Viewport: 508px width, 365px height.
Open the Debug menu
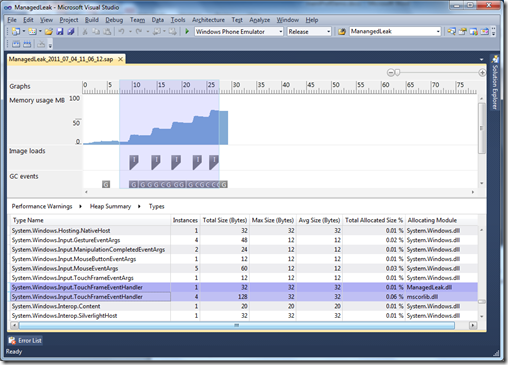coord(114,20)
